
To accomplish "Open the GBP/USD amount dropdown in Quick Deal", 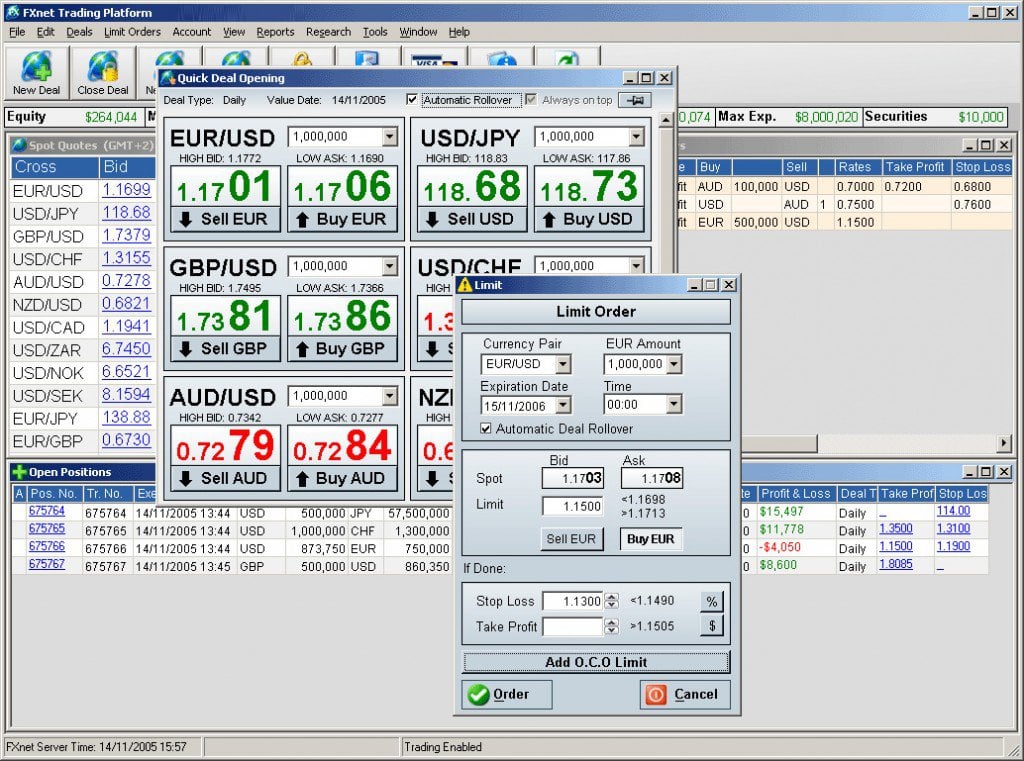I will click(390, 266).
